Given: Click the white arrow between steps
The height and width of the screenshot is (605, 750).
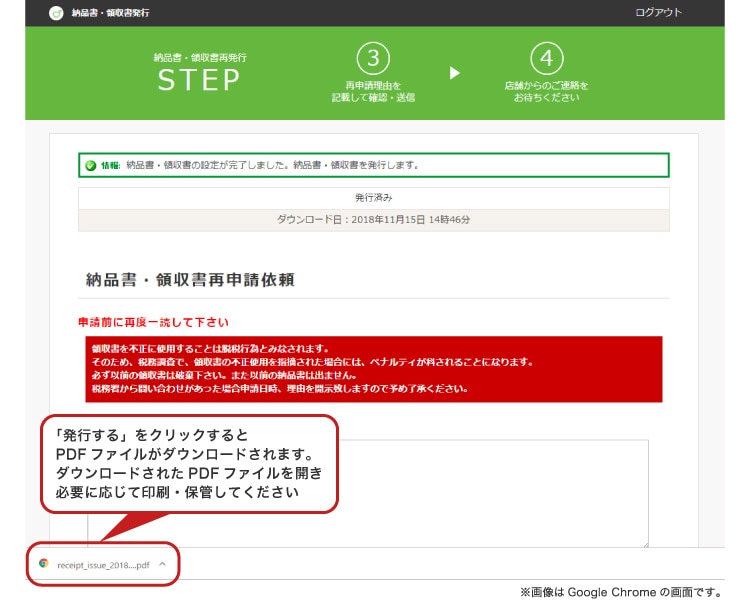Looking at the screenshot, I should click(455, 73).
